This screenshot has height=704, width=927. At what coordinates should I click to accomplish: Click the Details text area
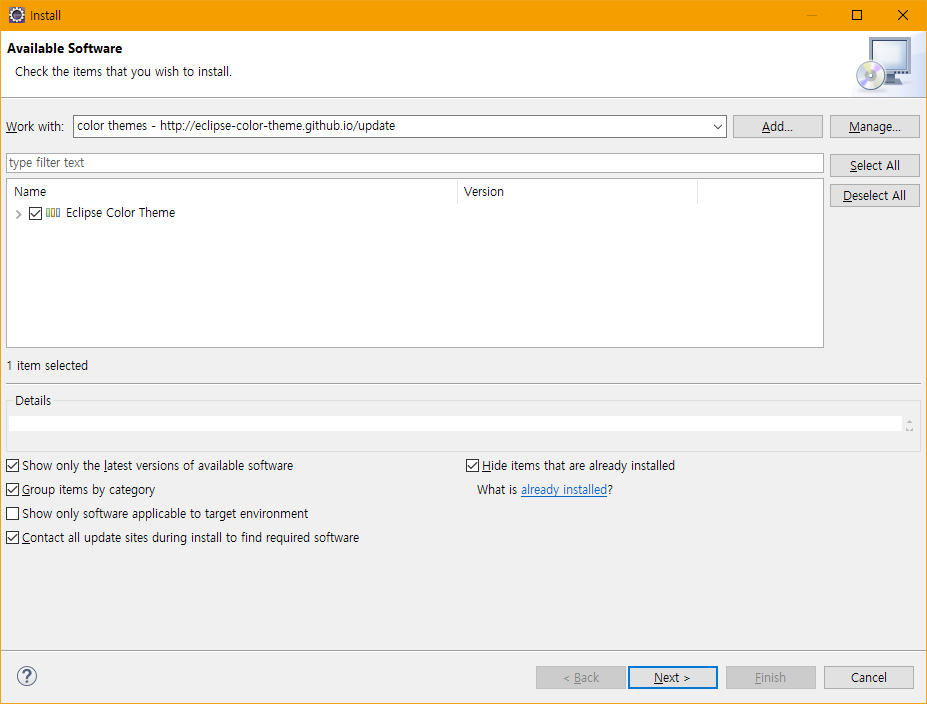coord(455,423)
